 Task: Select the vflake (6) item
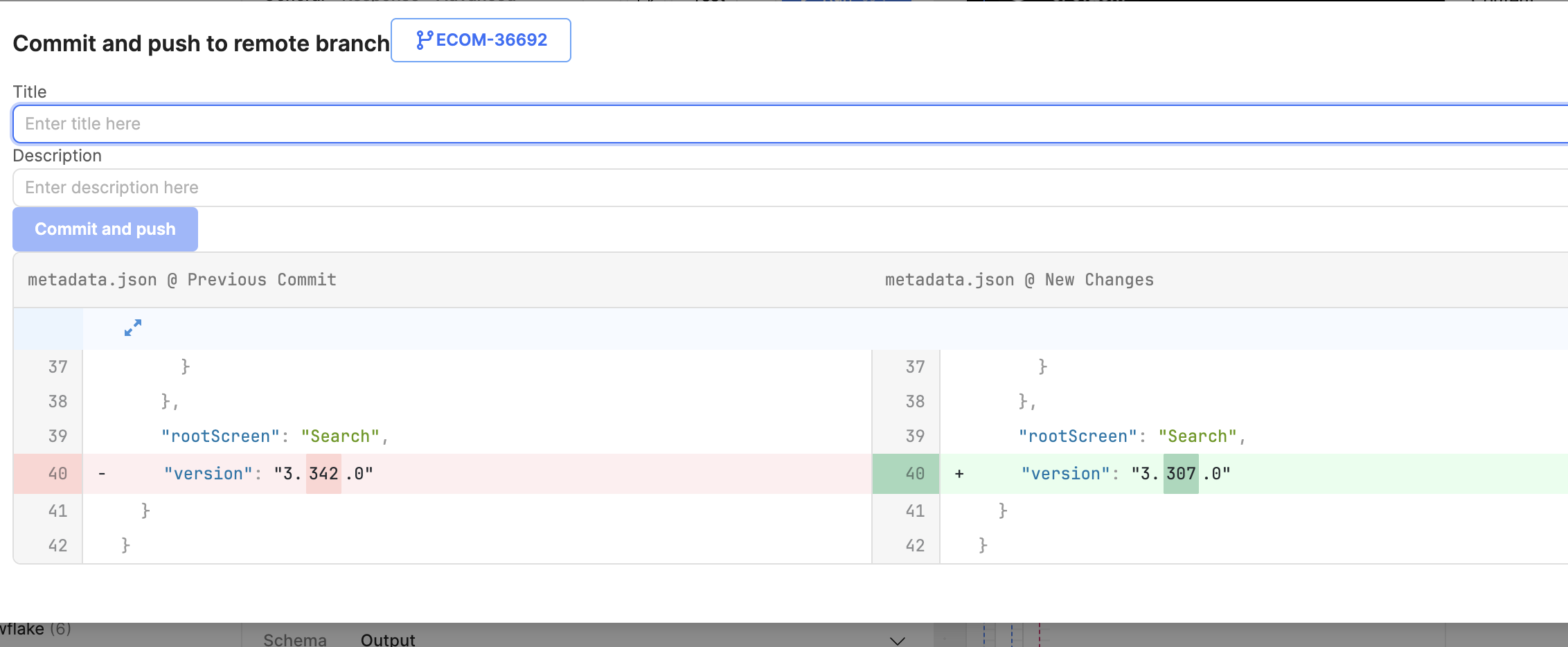tap(35, 630)
